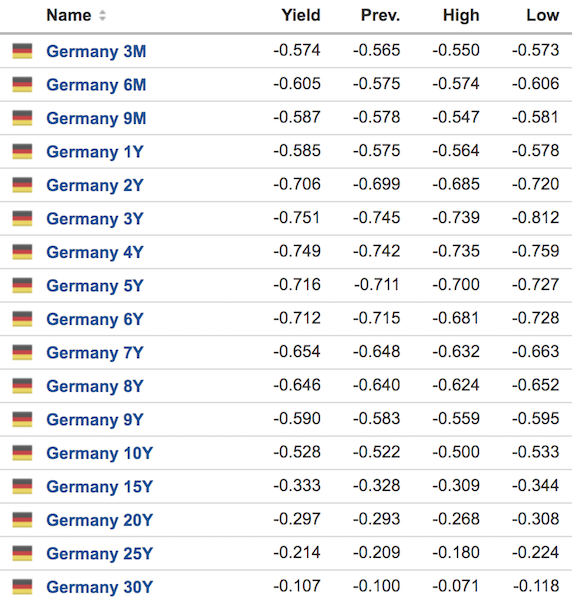
Task: Click the Yield column header
Action: 301,15
